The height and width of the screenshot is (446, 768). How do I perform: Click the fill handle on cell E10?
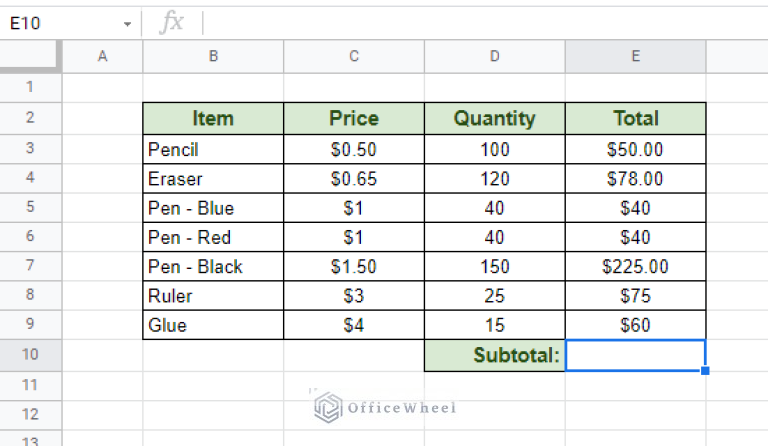[705, 371]
